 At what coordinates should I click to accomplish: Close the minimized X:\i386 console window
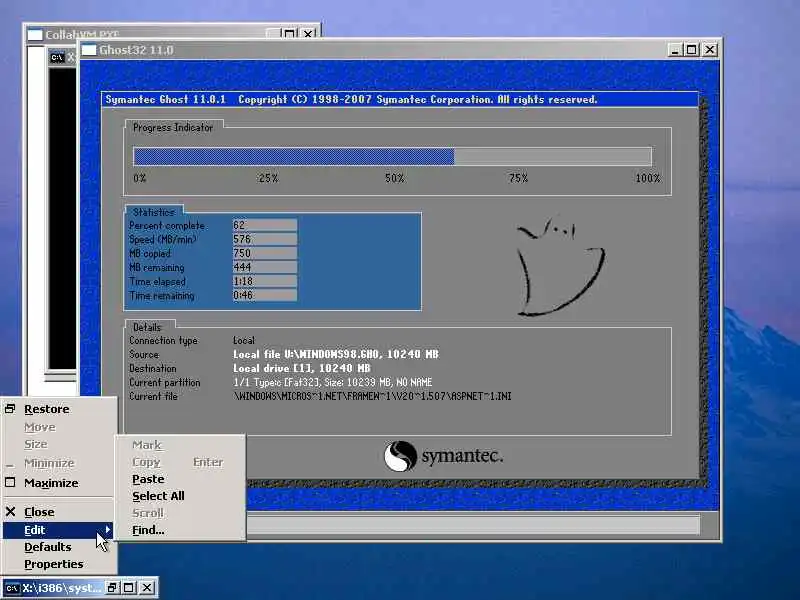pos(147,588)
